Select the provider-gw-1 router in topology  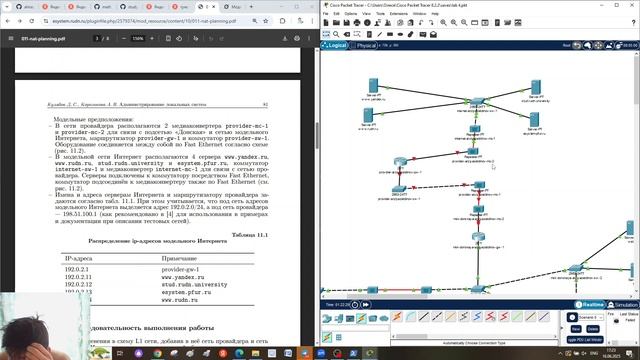point(400,162)
